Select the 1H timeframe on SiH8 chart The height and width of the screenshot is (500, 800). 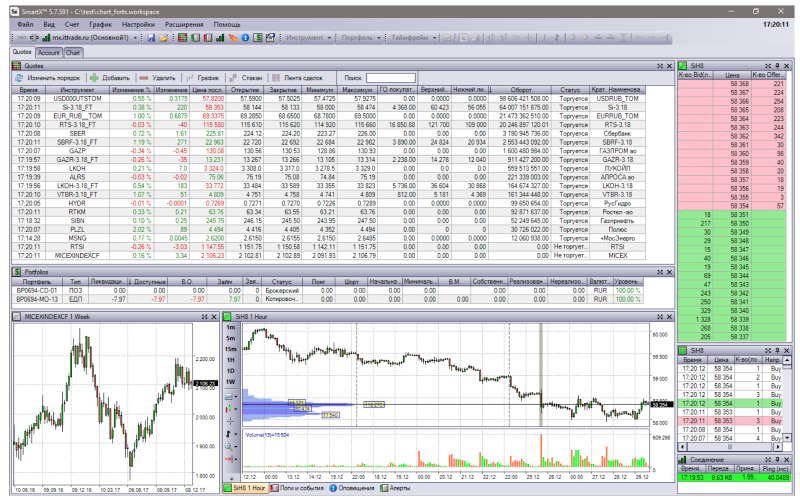(x=231, y=360)
